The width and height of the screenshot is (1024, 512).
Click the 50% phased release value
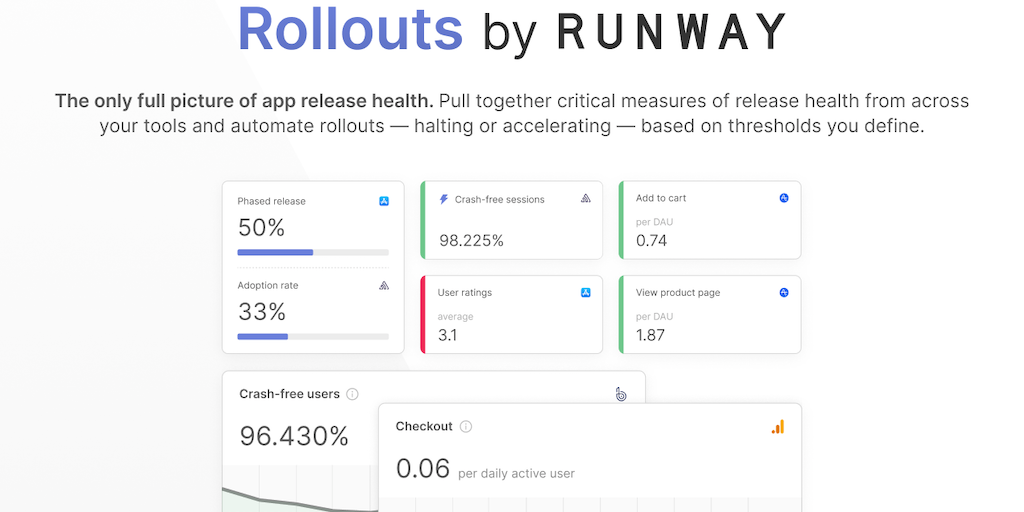(261, 228)
